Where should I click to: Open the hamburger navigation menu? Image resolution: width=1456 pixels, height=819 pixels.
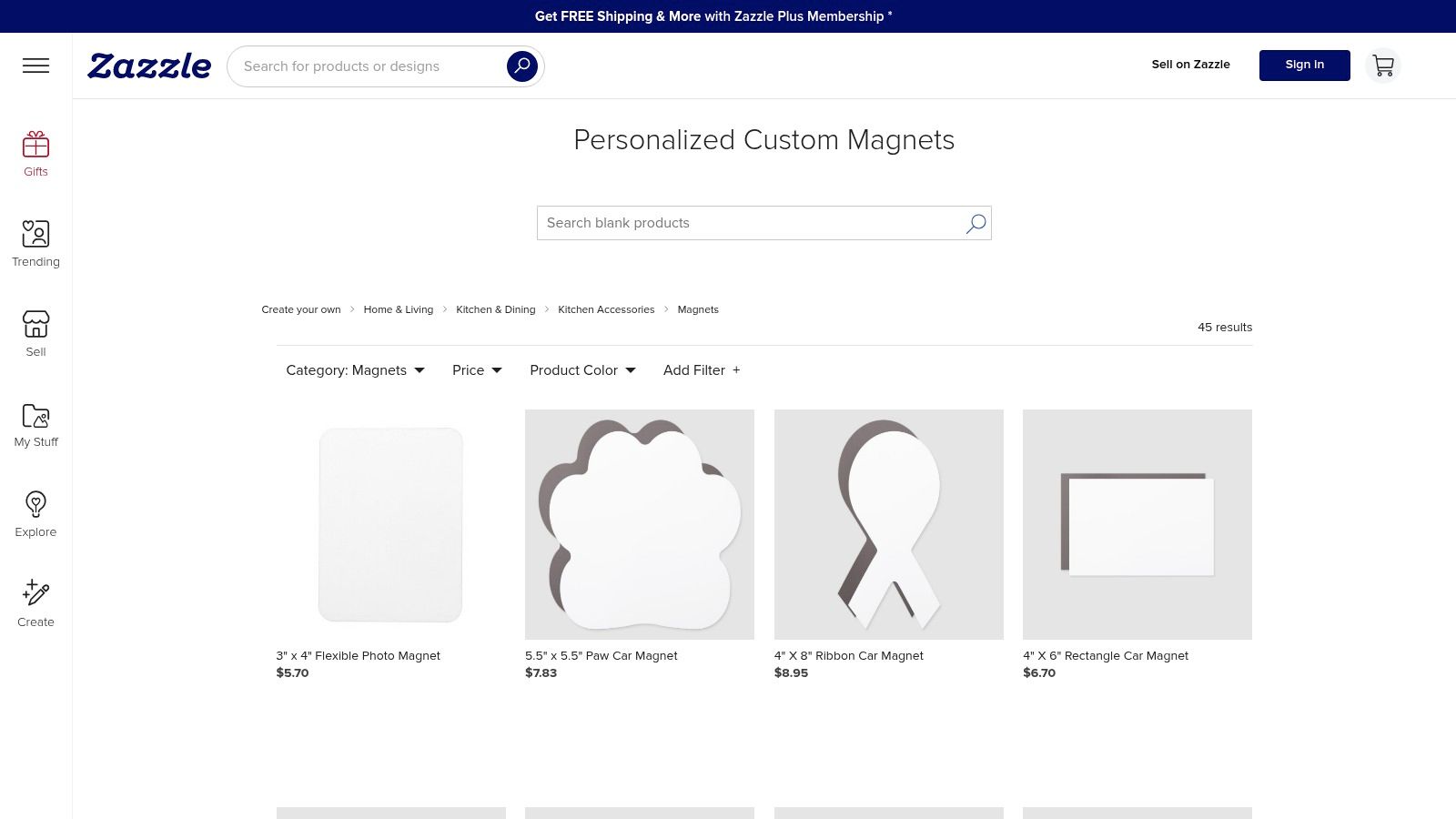[35, 66]
